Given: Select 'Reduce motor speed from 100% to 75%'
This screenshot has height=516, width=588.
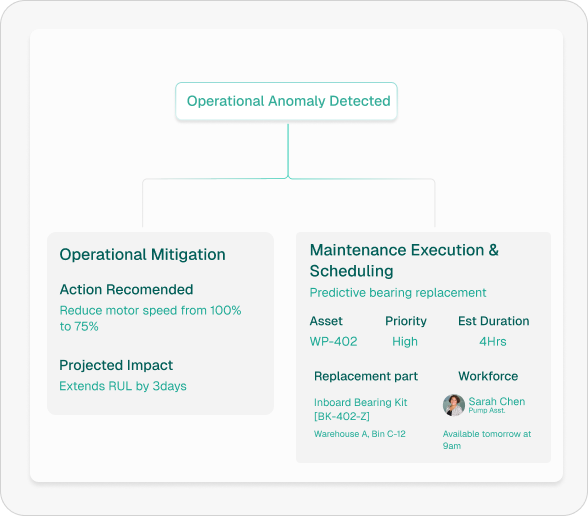Looking at the screenshot, I should (x=150, y=318).
